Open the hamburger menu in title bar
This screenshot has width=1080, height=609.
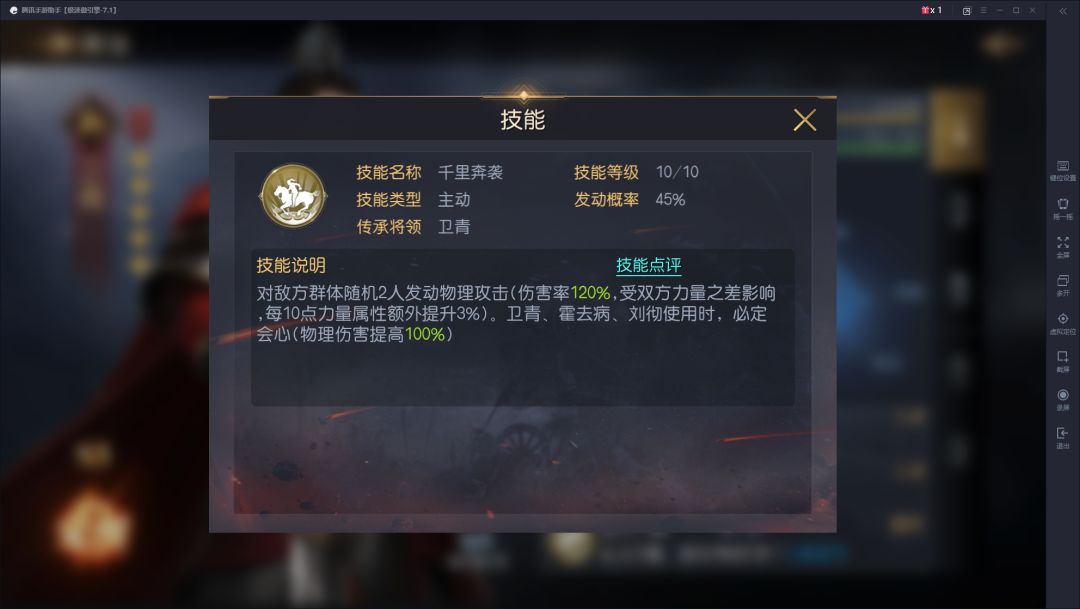point(984,10)
